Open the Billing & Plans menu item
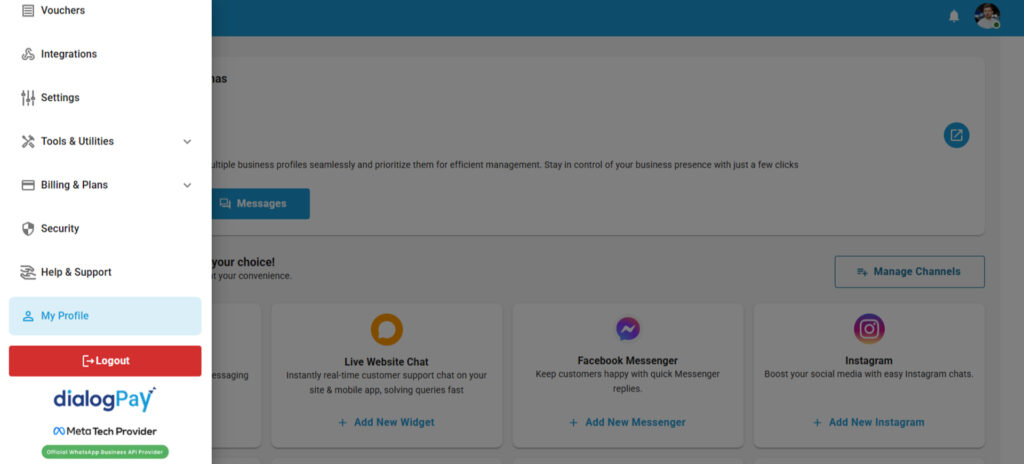The height and width of the screenshot is (464, 1024). pyautogui.click(x=74, y=185)
